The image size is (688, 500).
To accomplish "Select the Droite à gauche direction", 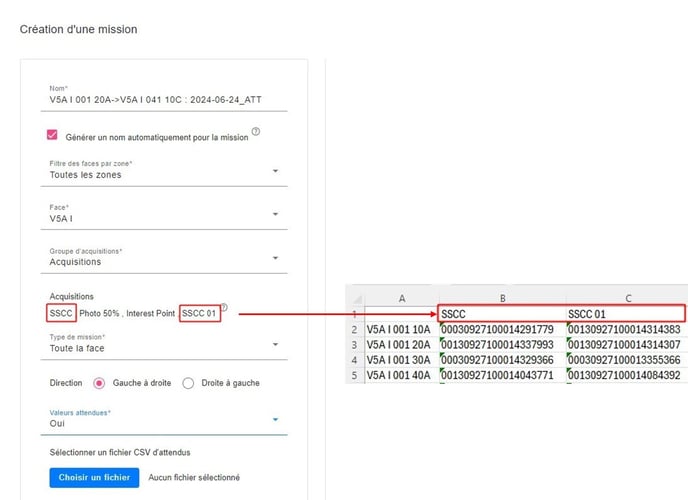I will (188, 383).
